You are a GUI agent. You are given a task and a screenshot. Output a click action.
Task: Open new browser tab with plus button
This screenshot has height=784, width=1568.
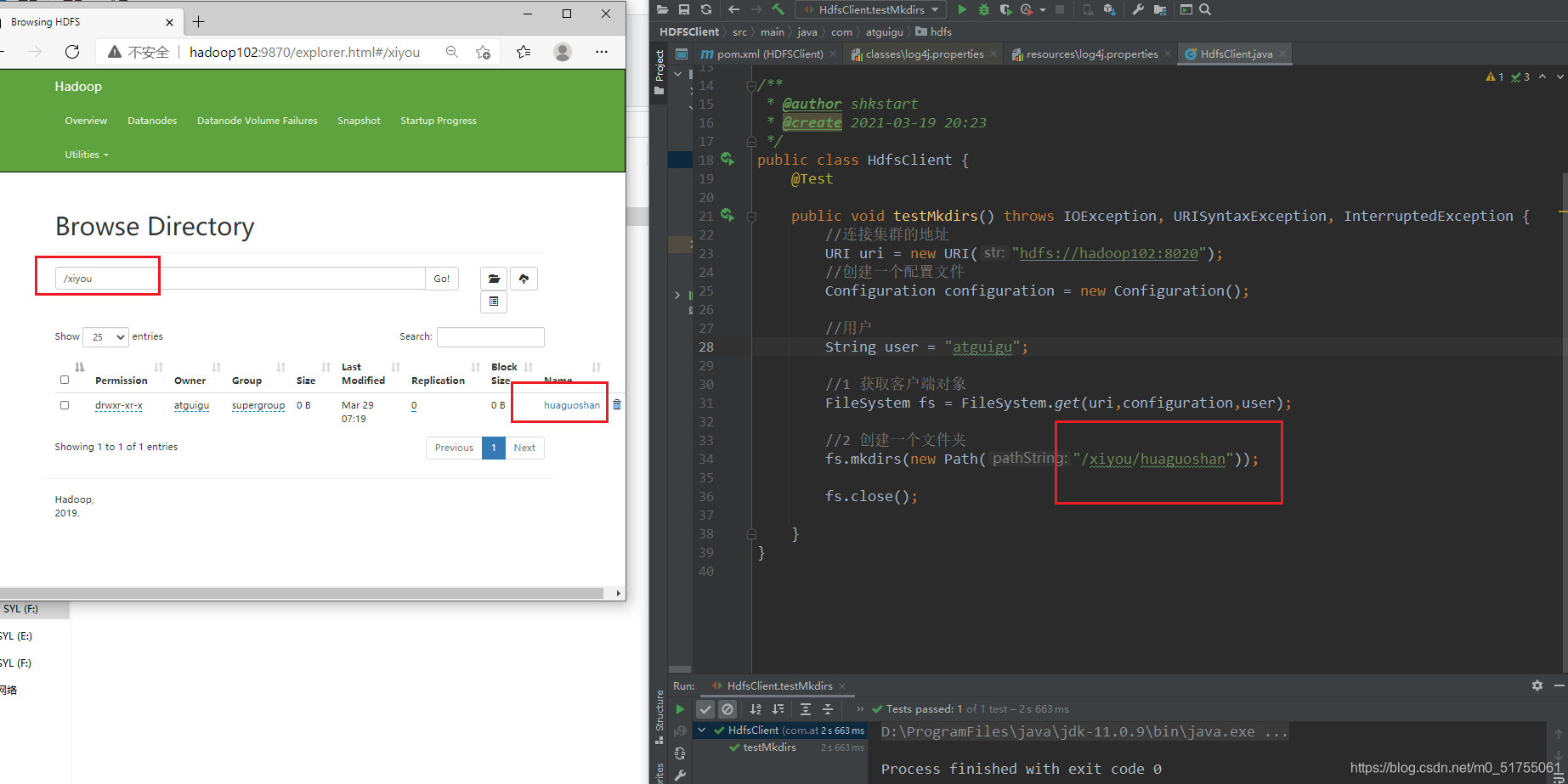pyautogui.click(x=198, y=22)
